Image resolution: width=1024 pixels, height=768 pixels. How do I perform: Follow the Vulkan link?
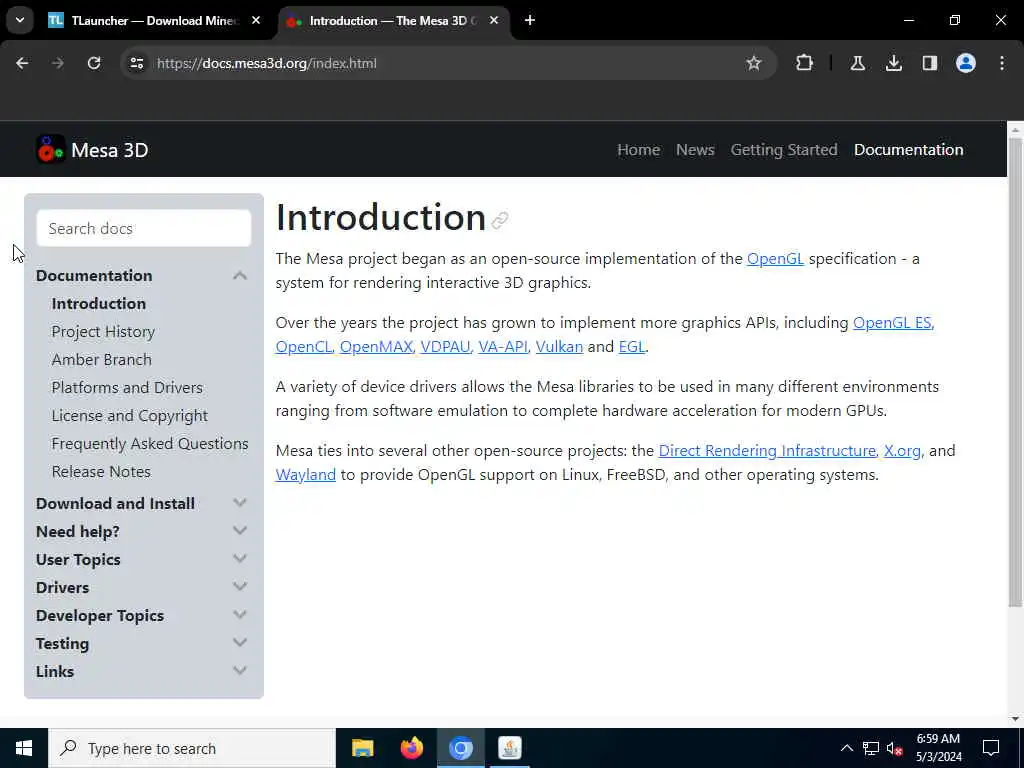[x=559, y=347]
